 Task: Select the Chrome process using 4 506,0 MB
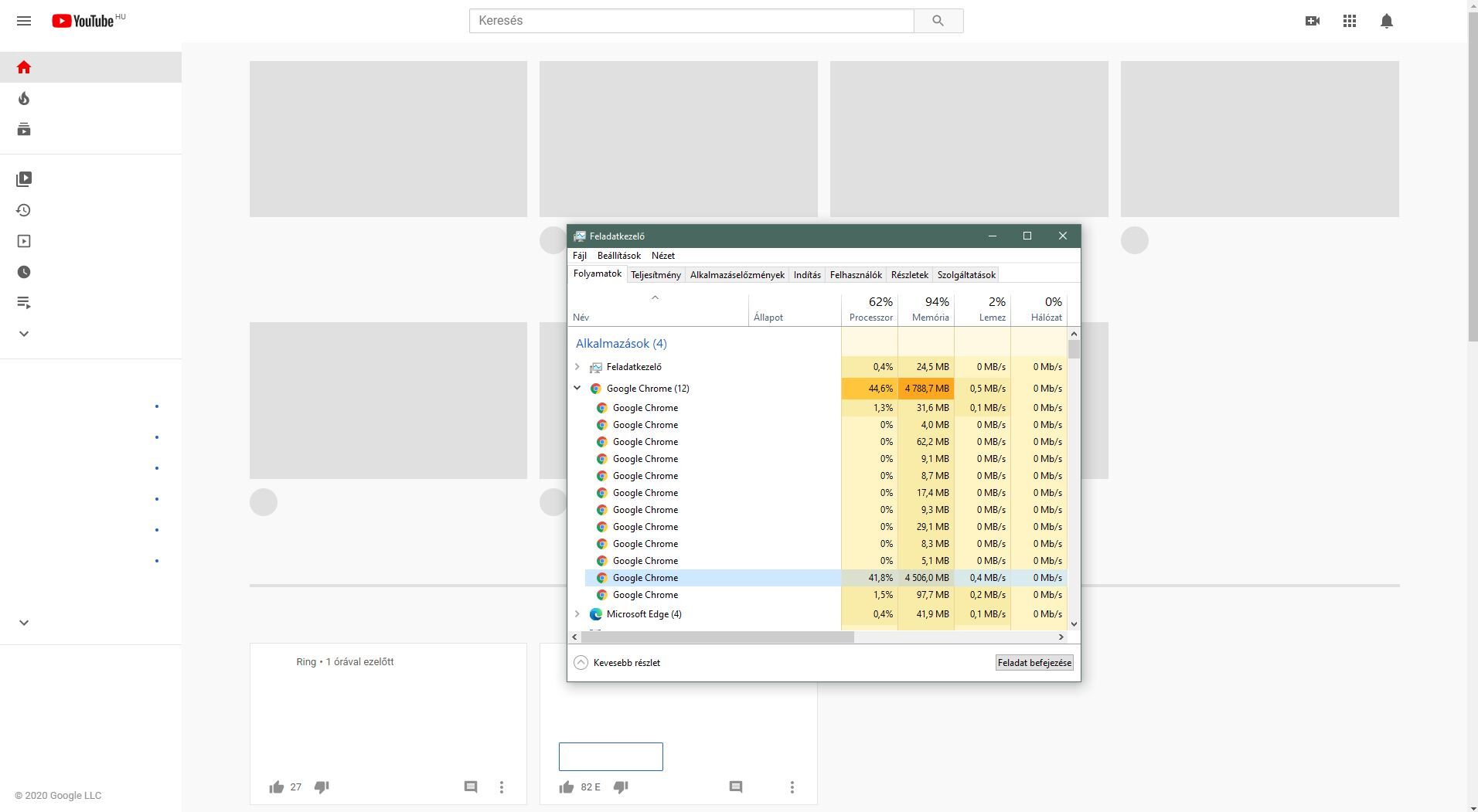pyautogui.click(x=826, y=578)
